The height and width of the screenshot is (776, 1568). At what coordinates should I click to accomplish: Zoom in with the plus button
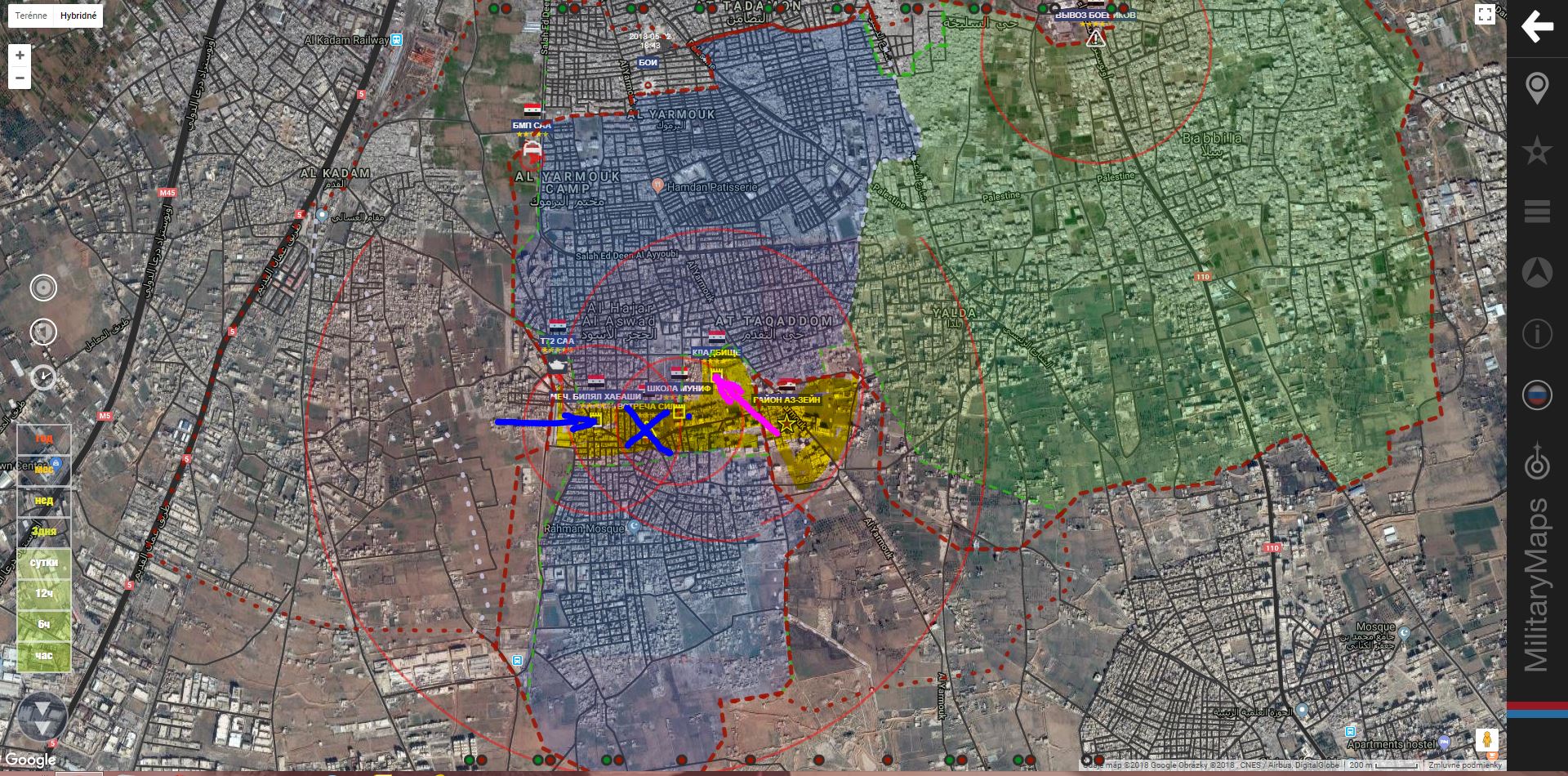[x=20, y=56]
